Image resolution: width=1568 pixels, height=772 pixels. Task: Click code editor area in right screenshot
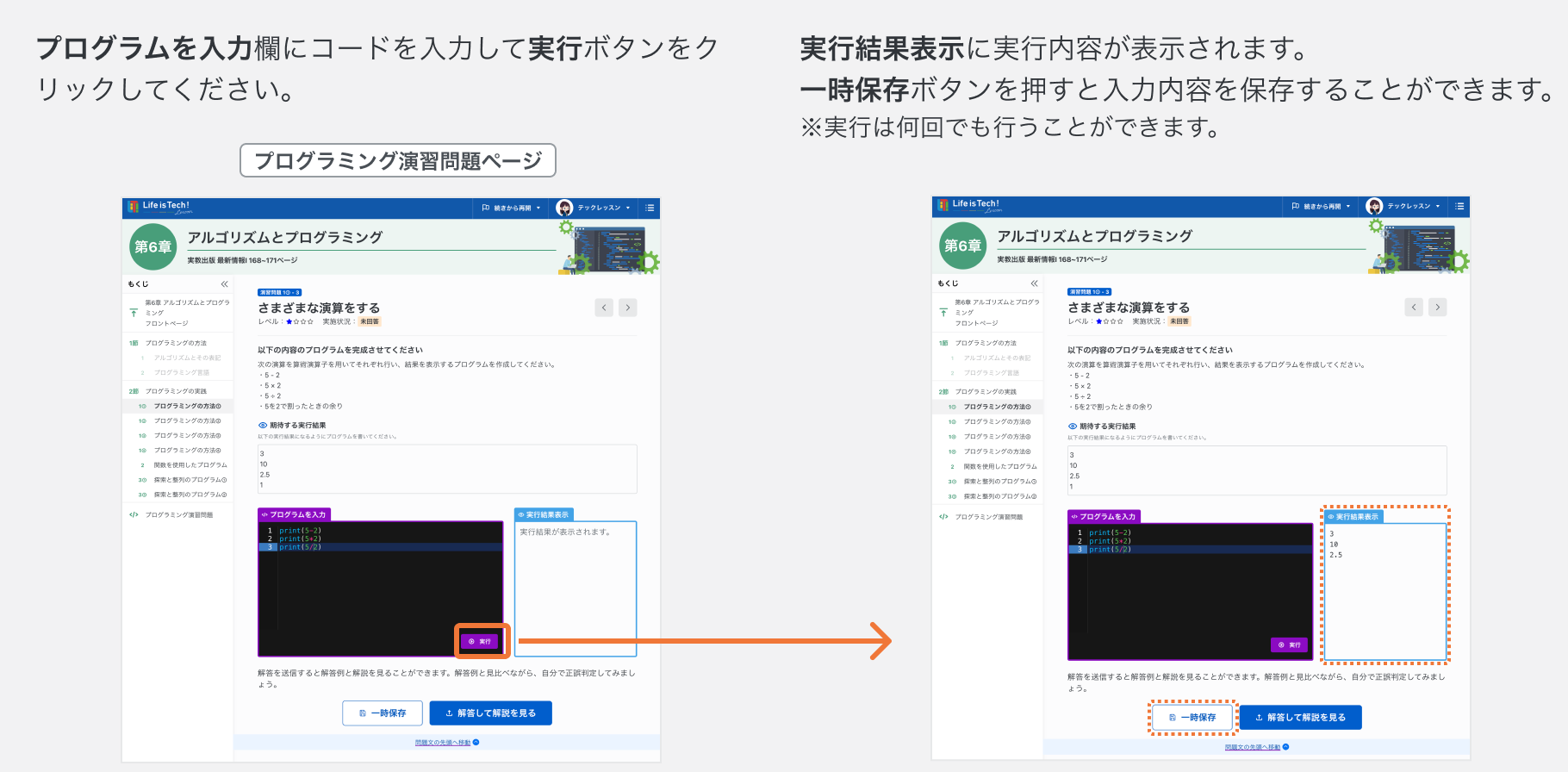click(1191, 592)
